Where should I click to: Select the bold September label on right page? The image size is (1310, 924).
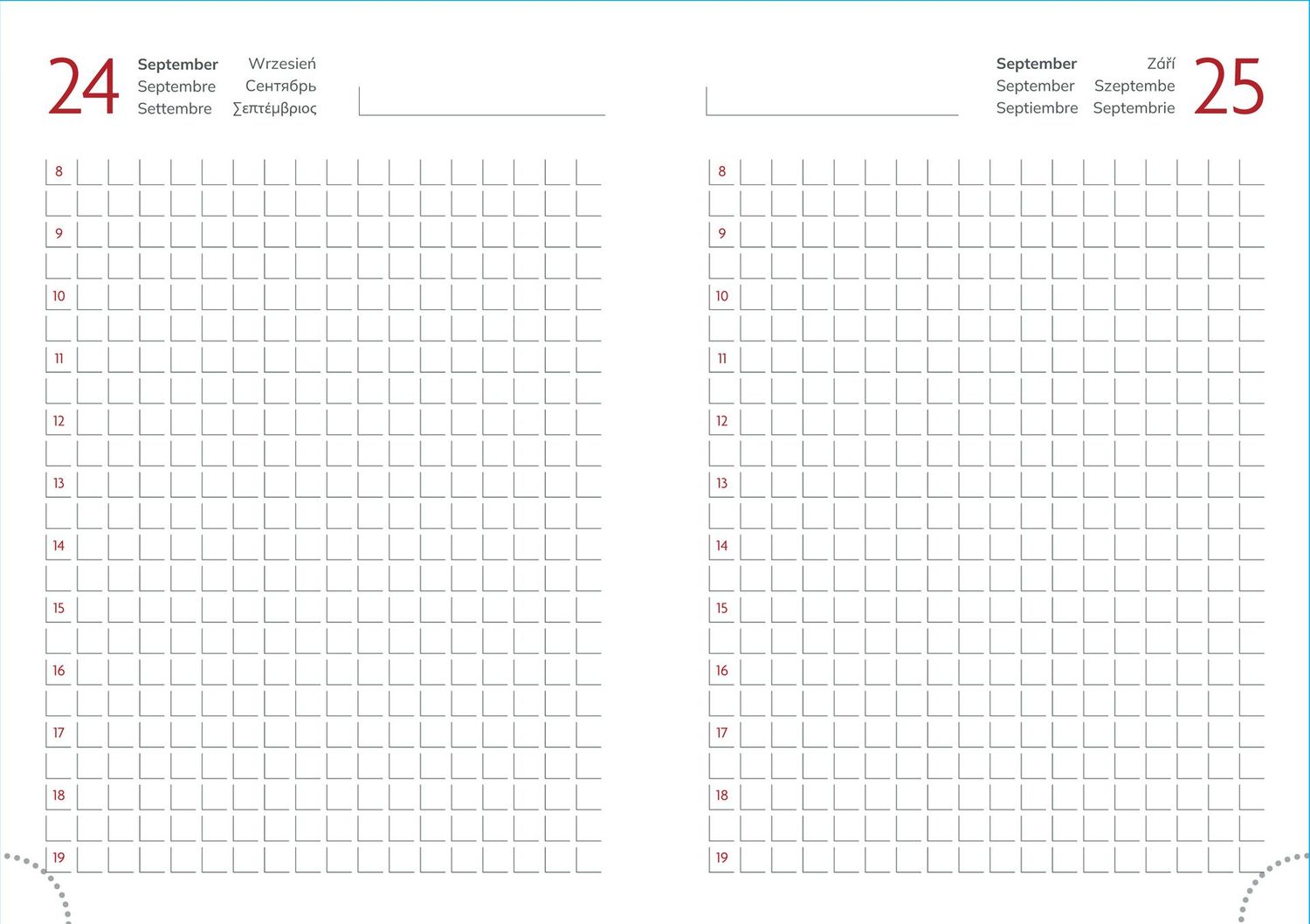[x=1037, y=64]
